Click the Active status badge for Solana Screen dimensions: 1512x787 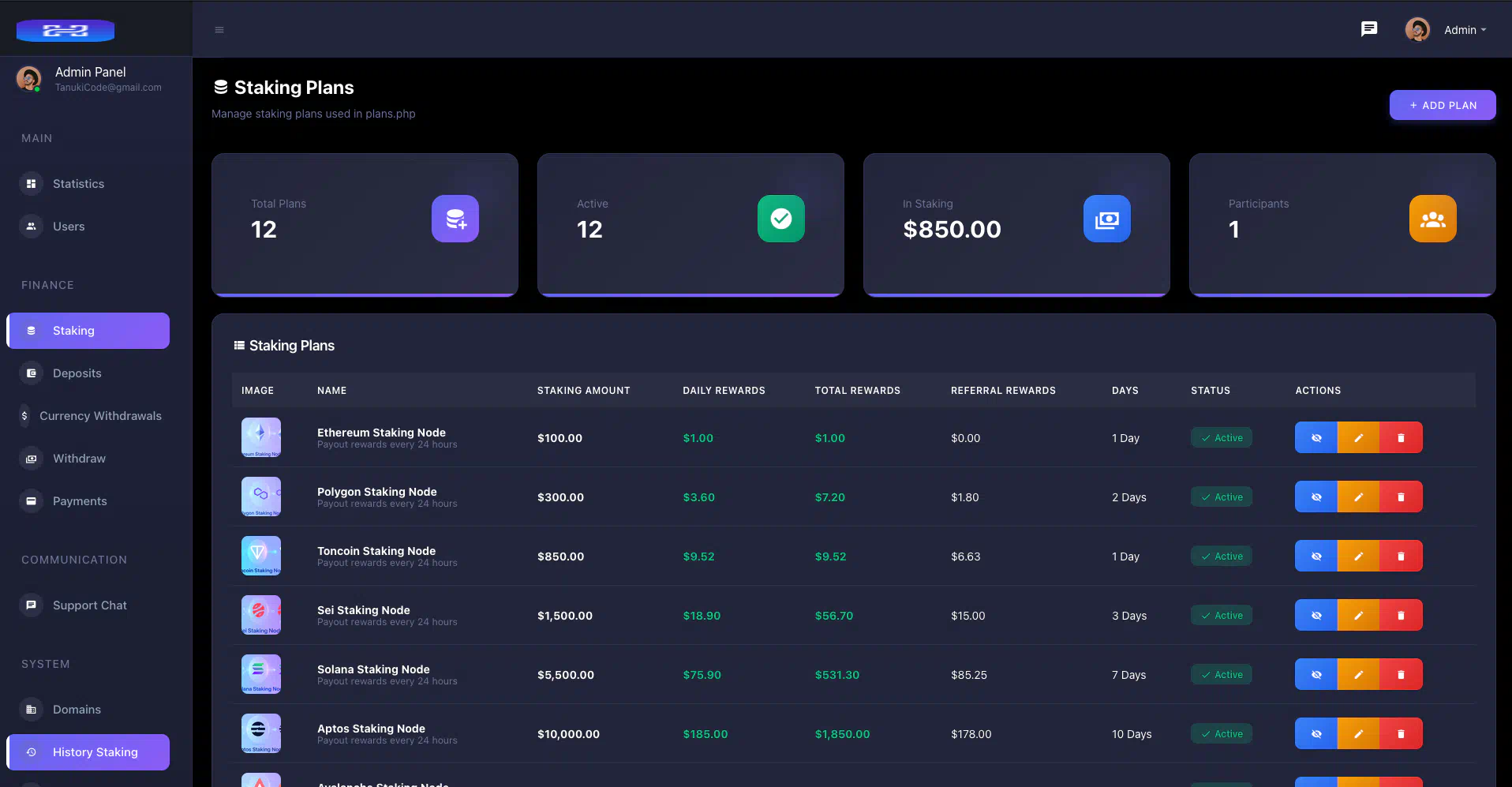coord(1221,675)
